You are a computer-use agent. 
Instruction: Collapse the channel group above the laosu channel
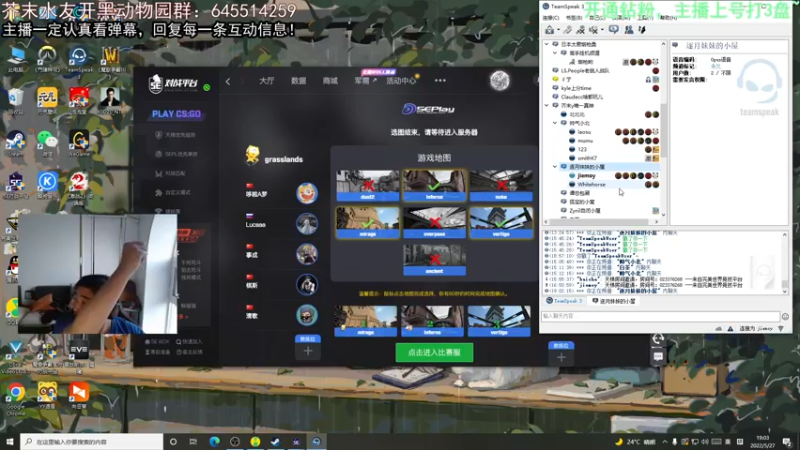[547, 106]
